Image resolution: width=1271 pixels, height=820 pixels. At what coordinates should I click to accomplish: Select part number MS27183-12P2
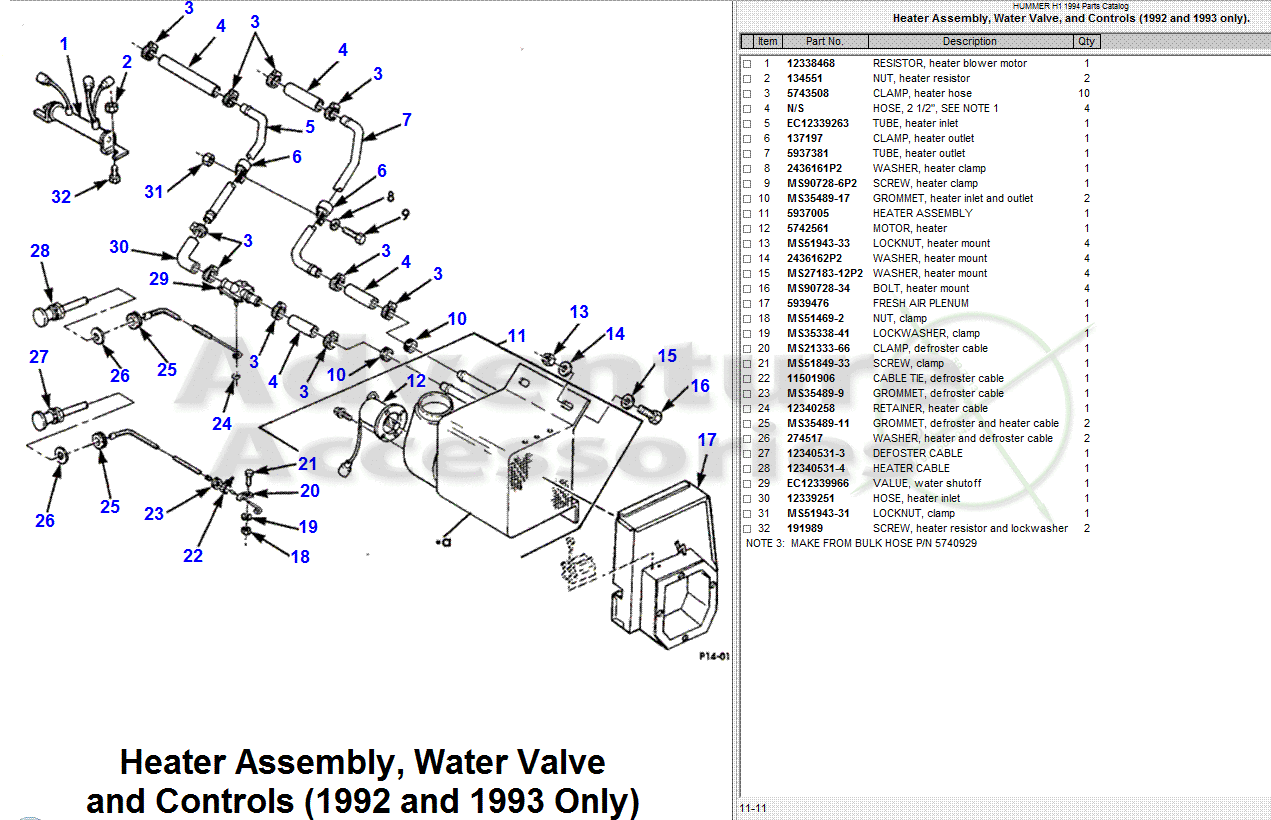click(x=824, y=273)
